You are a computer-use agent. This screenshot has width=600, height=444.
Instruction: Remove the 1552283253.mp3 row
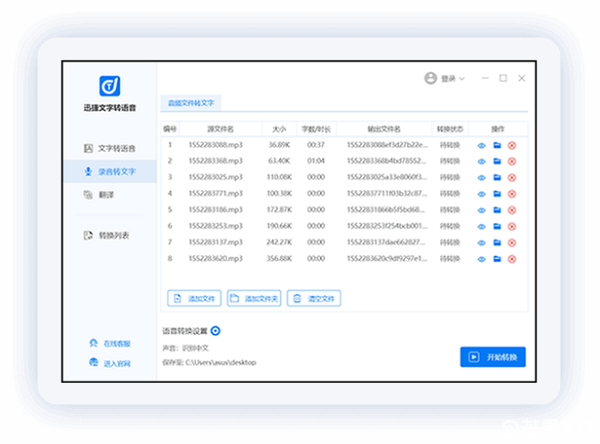pos(512,227)
